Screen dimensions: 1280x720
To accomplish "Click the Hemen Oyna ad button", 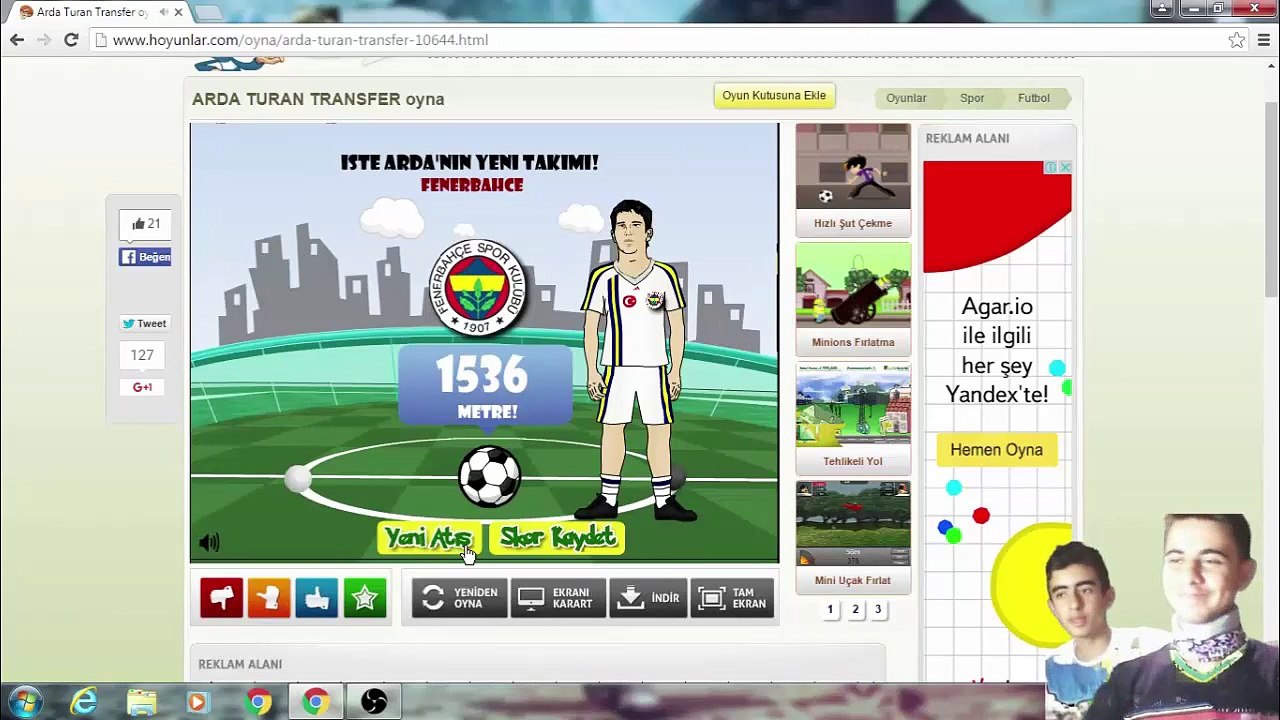I will pos(996,450).
